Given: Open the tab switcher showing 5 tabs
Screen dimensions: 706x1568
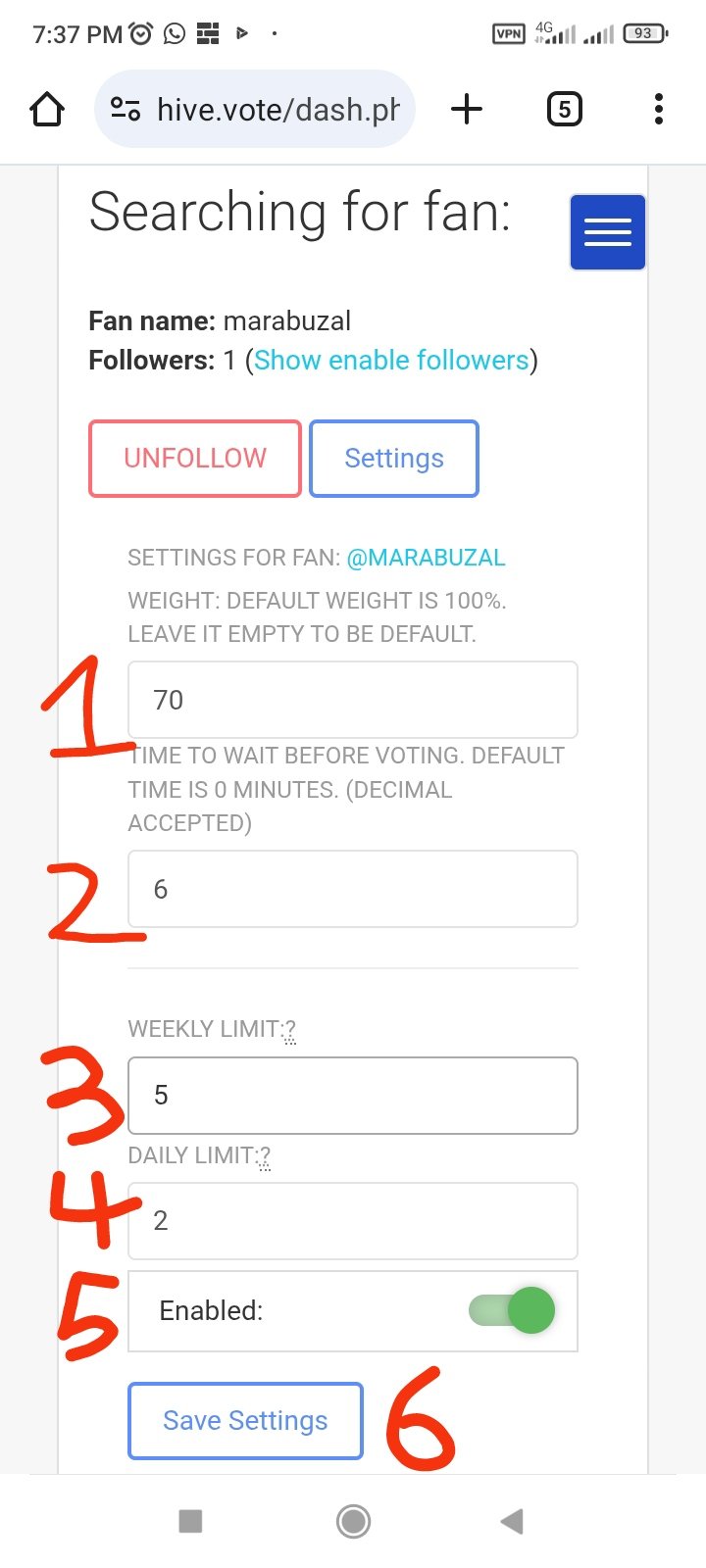Looking at the screenshot, I should coord(564,109).
